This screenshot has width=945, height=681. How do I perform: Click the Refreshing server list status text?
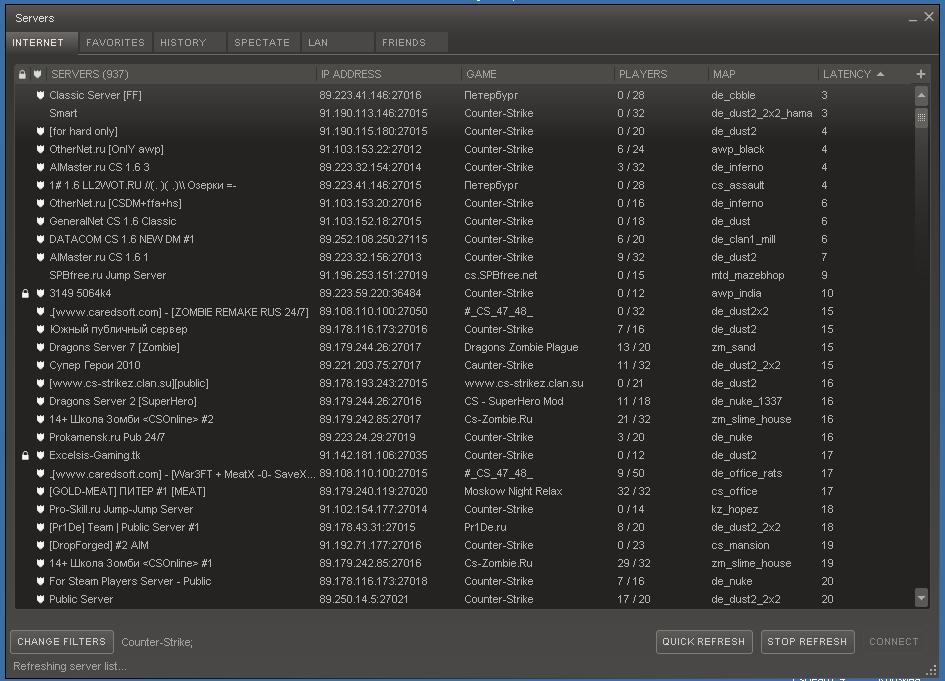pyautogui.click(x=70, y=667)
